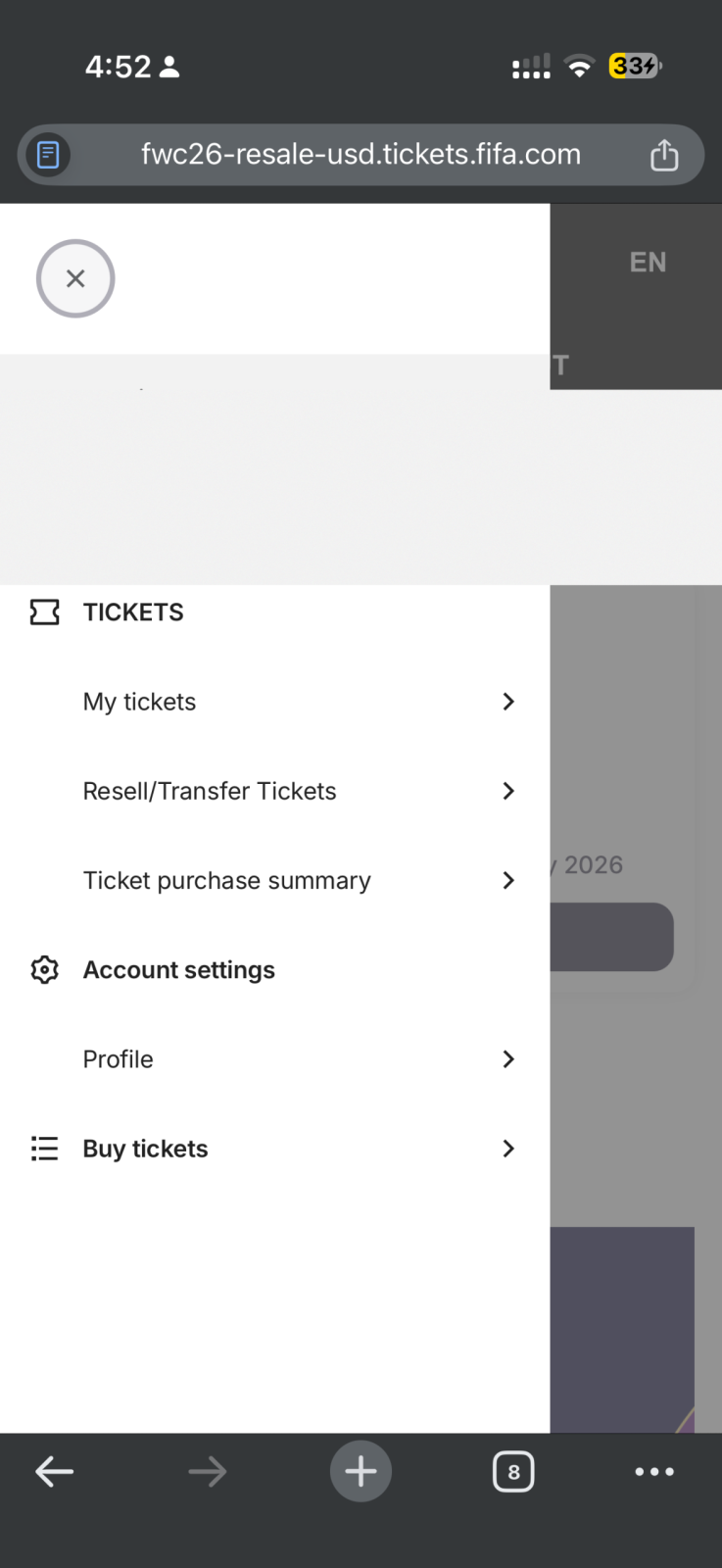Screen dimensions: 722x1568
Task: Open My tickets menu item
Action: [140, 702]
